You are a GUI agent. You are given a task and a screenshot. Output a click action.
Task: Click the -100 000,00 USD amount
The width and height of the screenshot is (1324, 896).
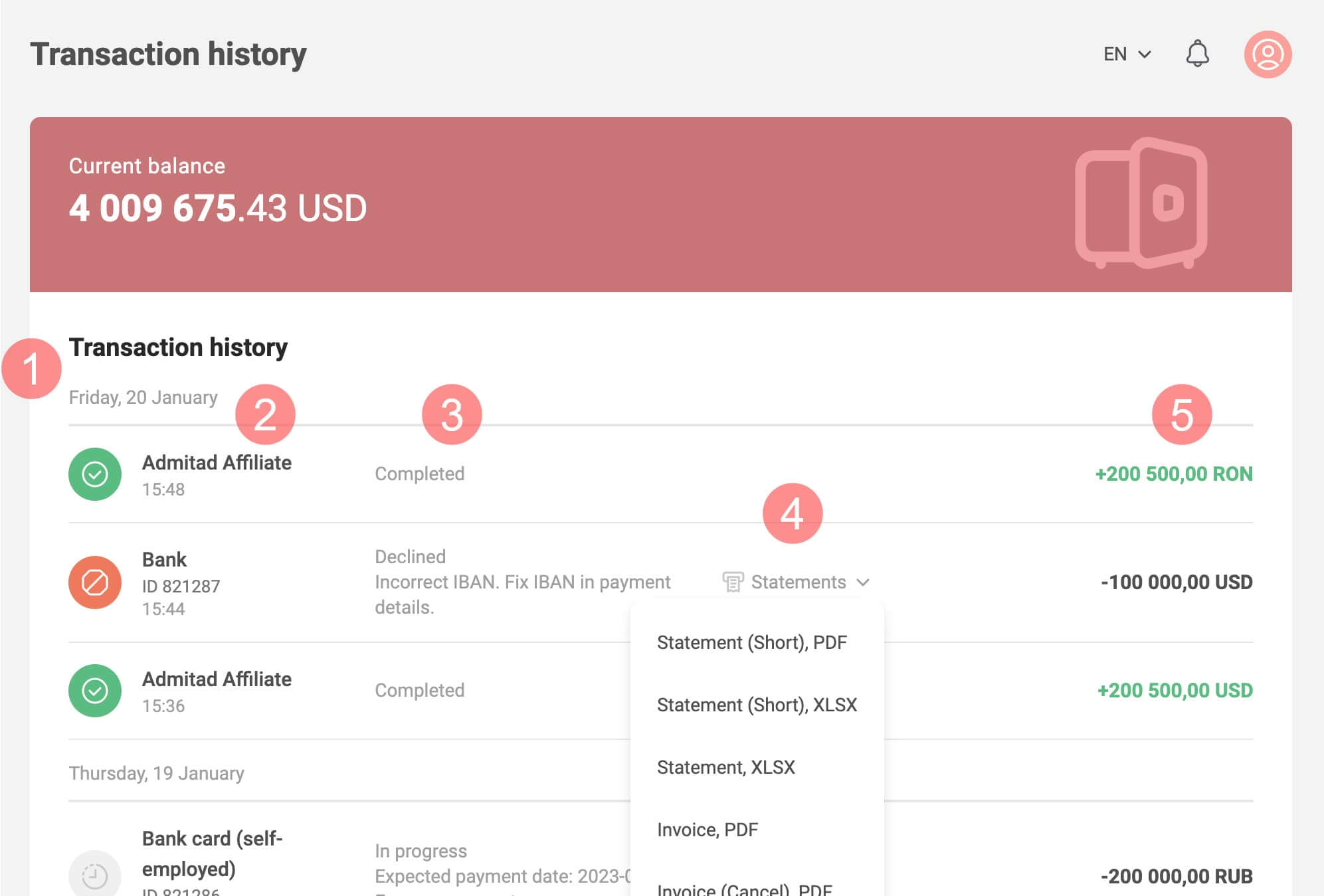point(1177,582)
